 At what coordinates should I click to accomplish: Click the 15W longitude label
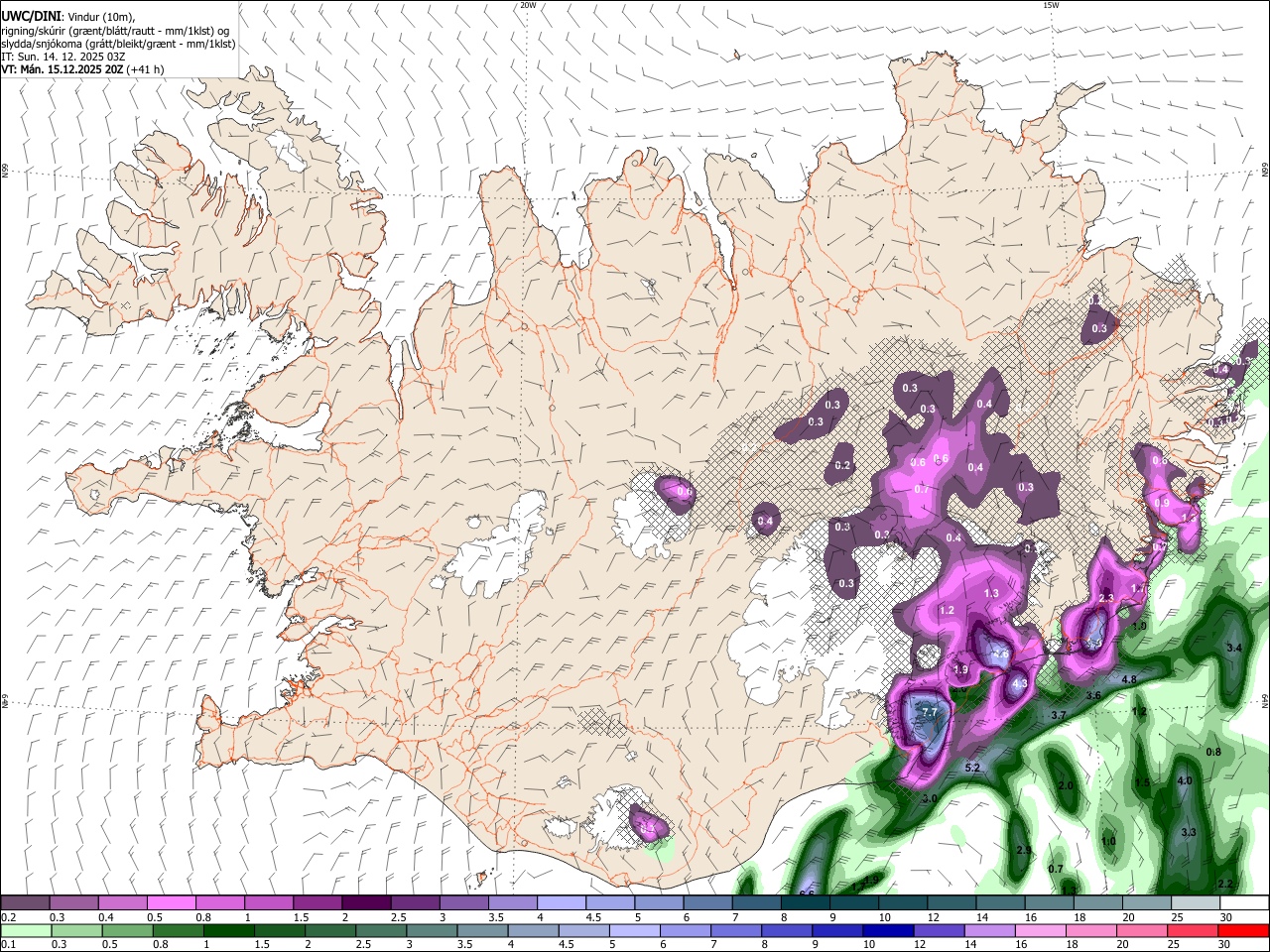click(x=1051, y=5)
